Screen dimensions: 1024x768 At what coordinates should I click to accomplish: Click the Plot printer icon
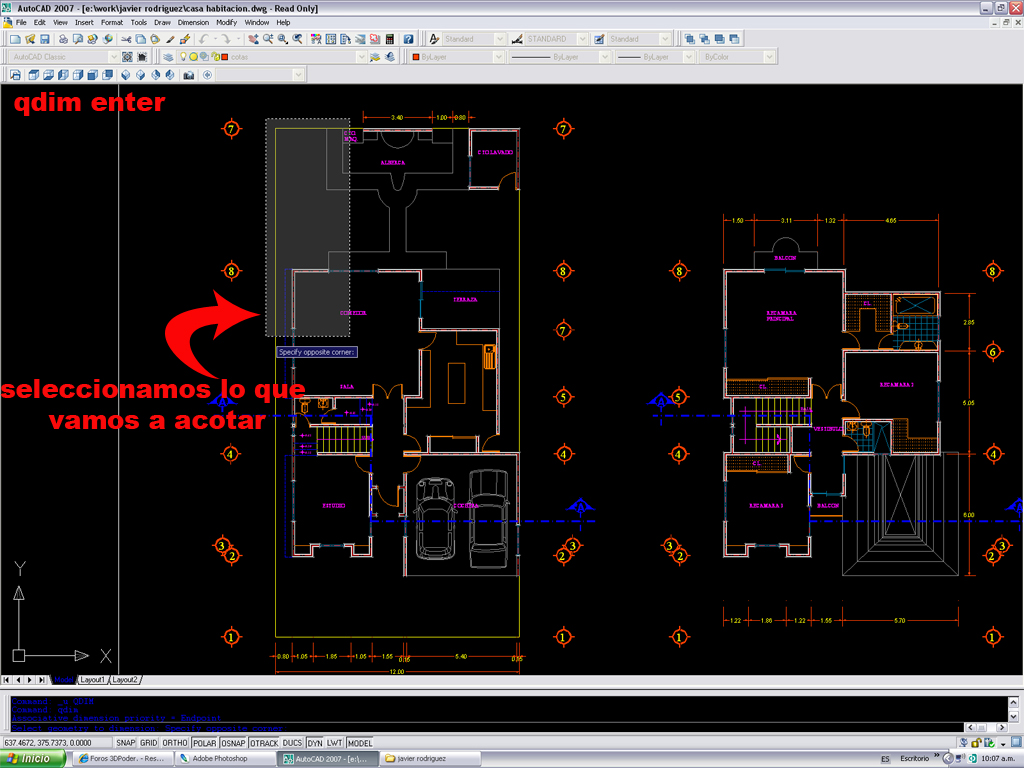(63, 39)
